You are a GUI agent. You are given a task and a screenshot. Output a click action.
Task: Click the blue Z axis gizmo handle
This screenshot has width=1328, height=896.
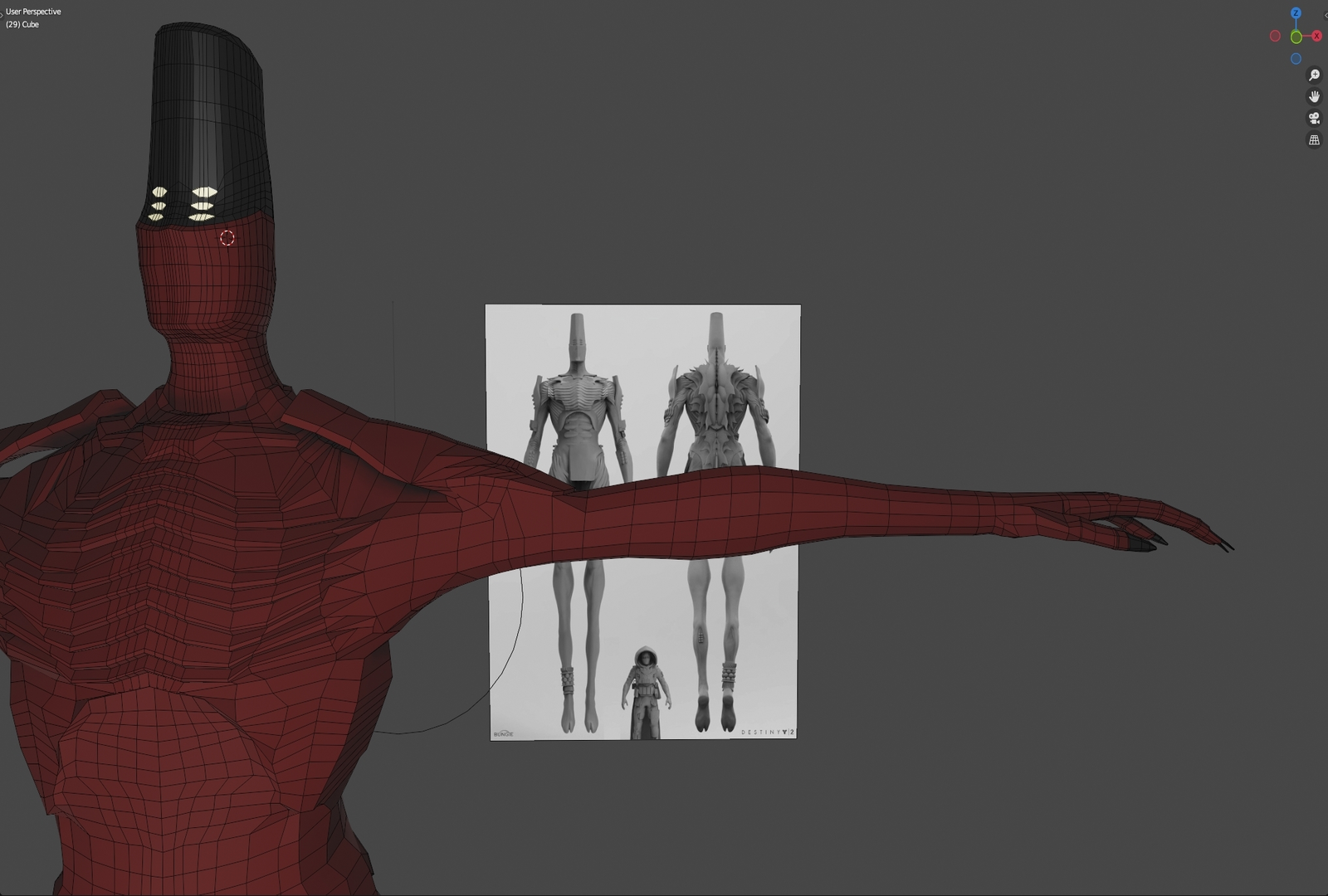pyautogui.click(x=1296, y=14)
